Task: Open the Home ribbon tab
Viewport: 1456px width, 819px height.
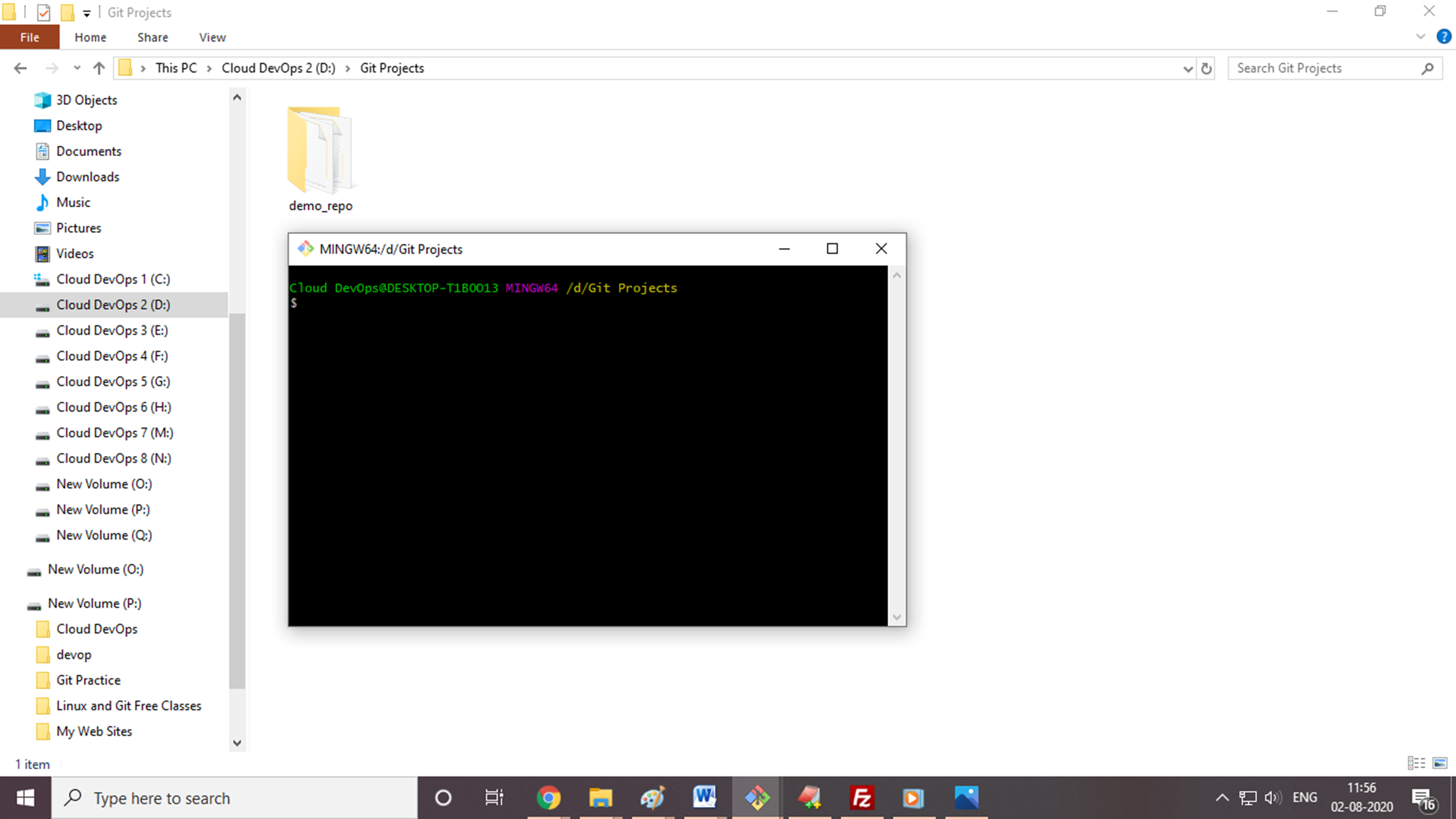Action: pos(90,37)
